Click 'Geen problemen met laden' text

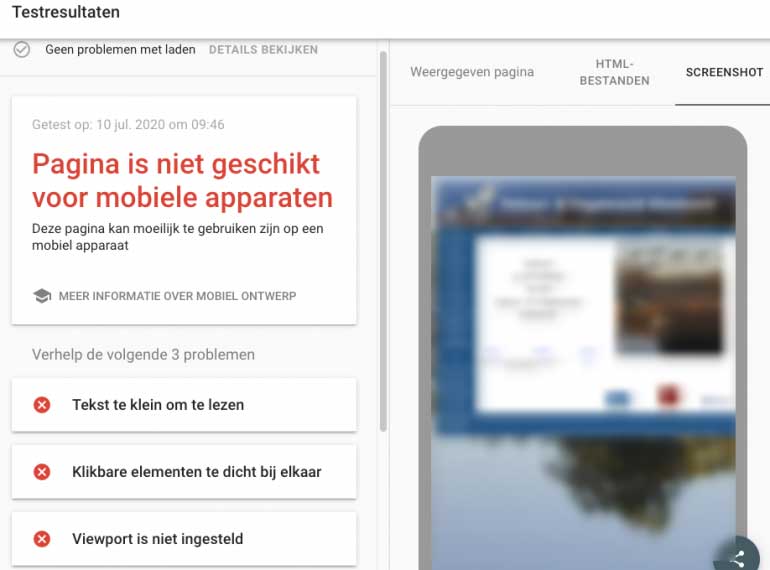pos(120,50)
